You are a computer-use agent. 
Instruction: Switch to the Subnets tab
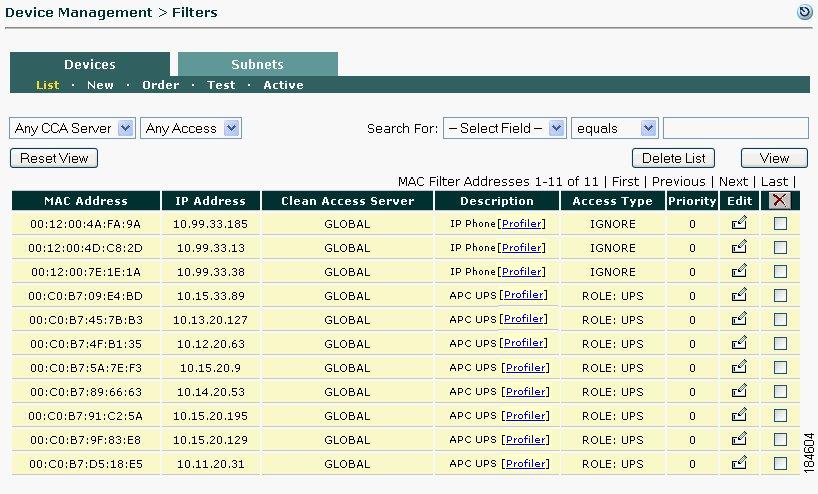point(257,64)
